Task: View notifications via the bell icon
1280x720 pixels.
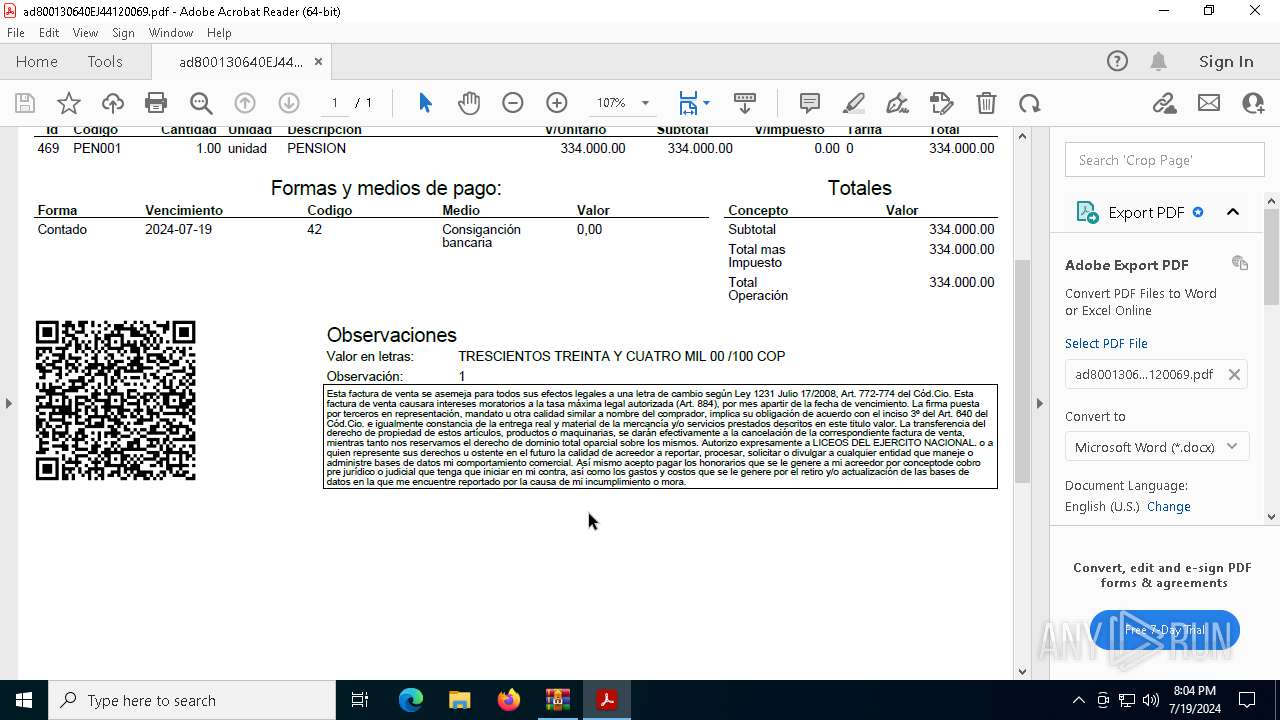Action: click(x=1158, y=61)
